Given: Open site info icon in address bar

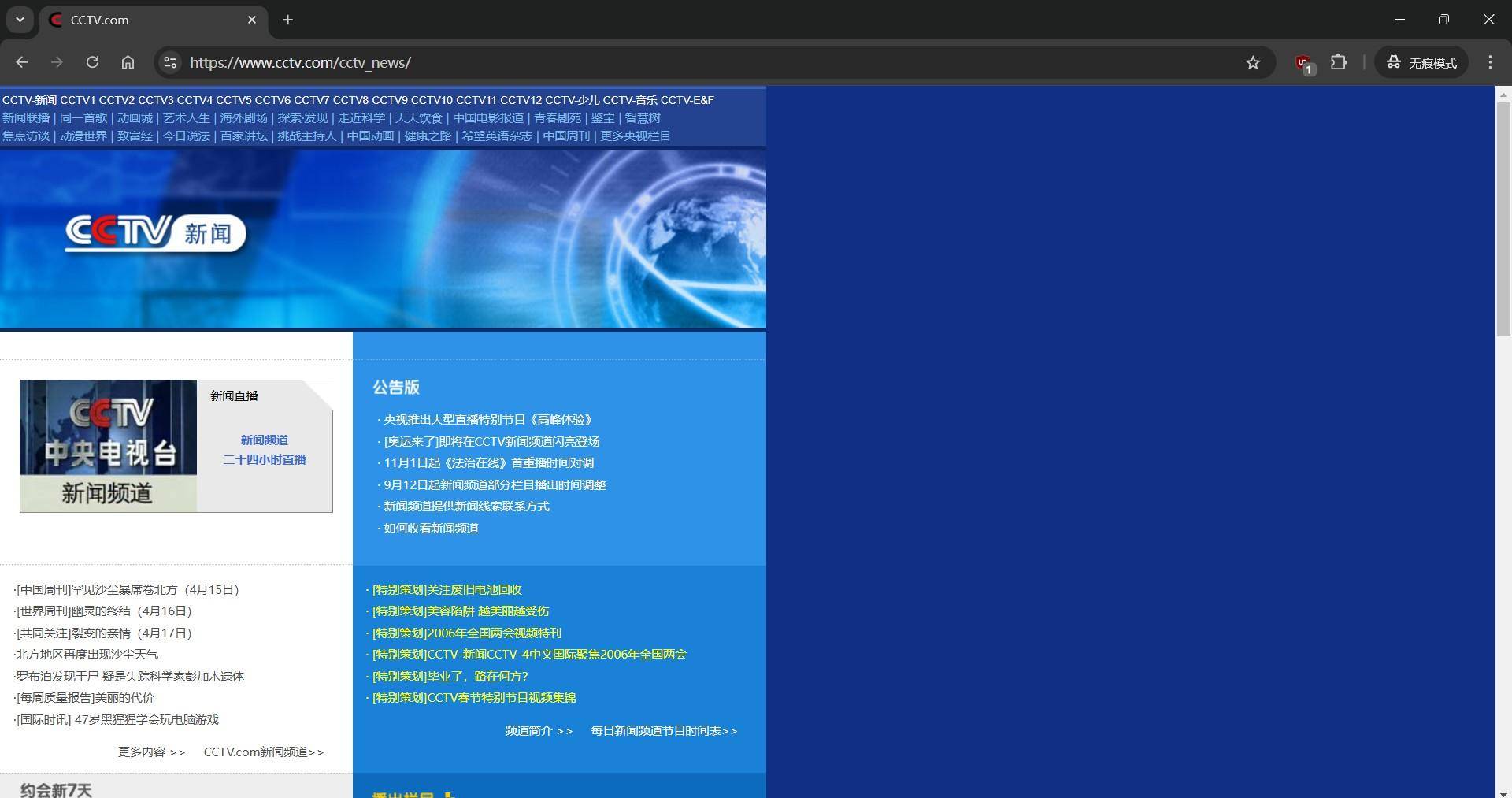Looking at the screenshot, I should 169,62.
